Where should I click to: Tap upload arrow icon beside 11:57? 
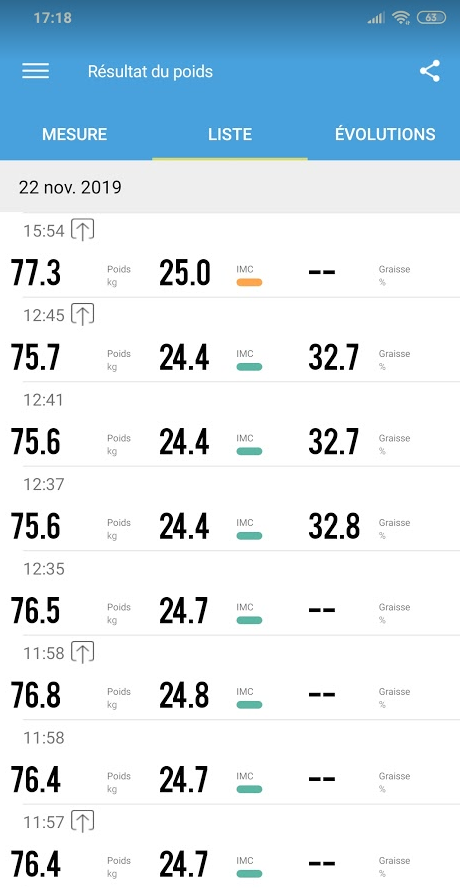click(x=83, y=821)
